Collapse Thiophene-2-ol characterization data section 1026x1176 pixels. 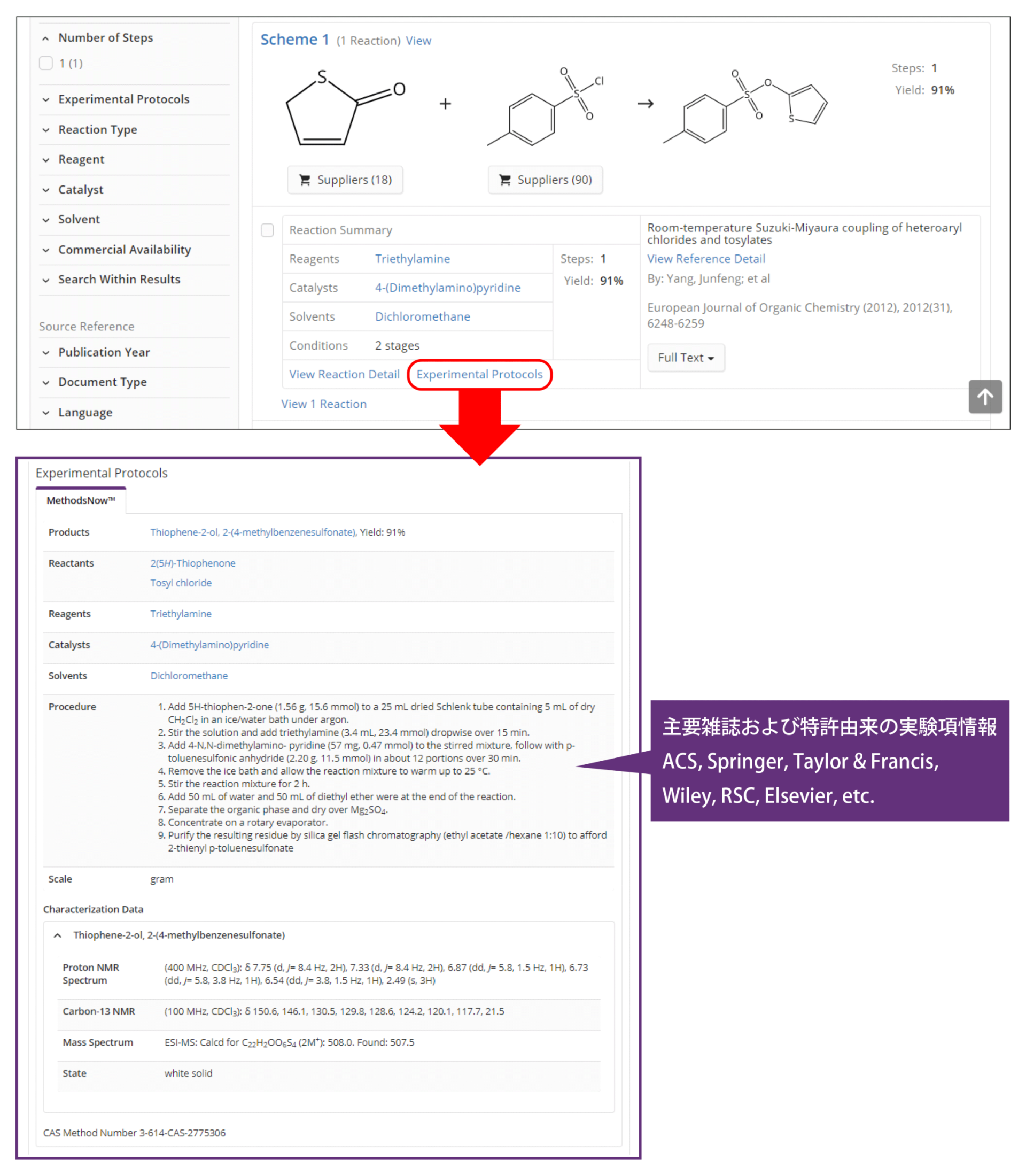[57, 935]
